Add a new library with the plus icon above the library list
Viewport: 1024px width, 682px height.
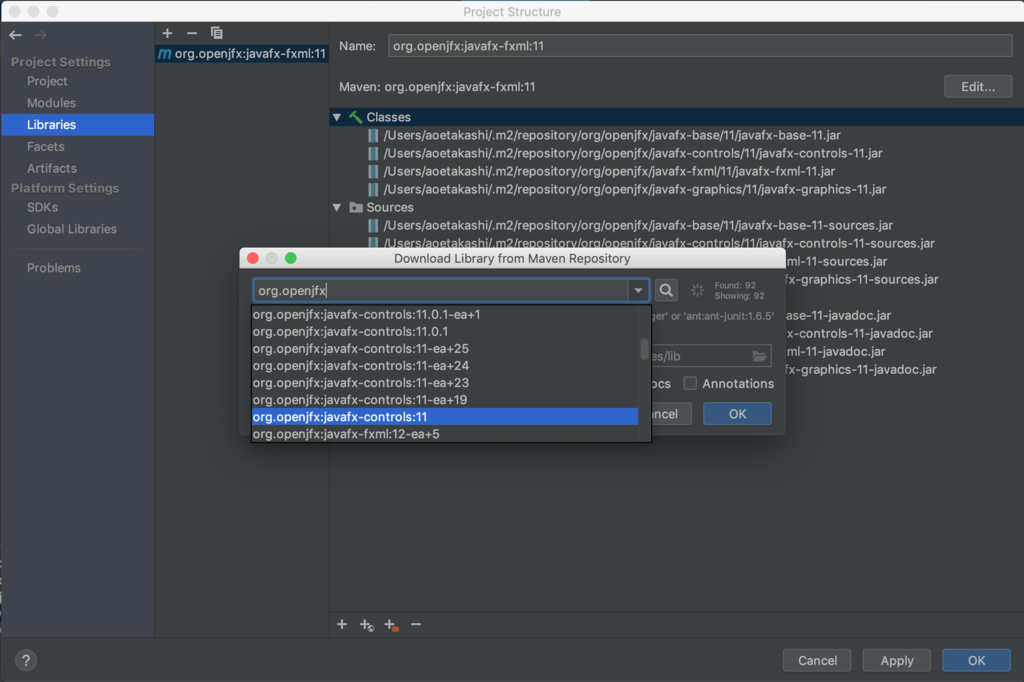click(167, 33)
